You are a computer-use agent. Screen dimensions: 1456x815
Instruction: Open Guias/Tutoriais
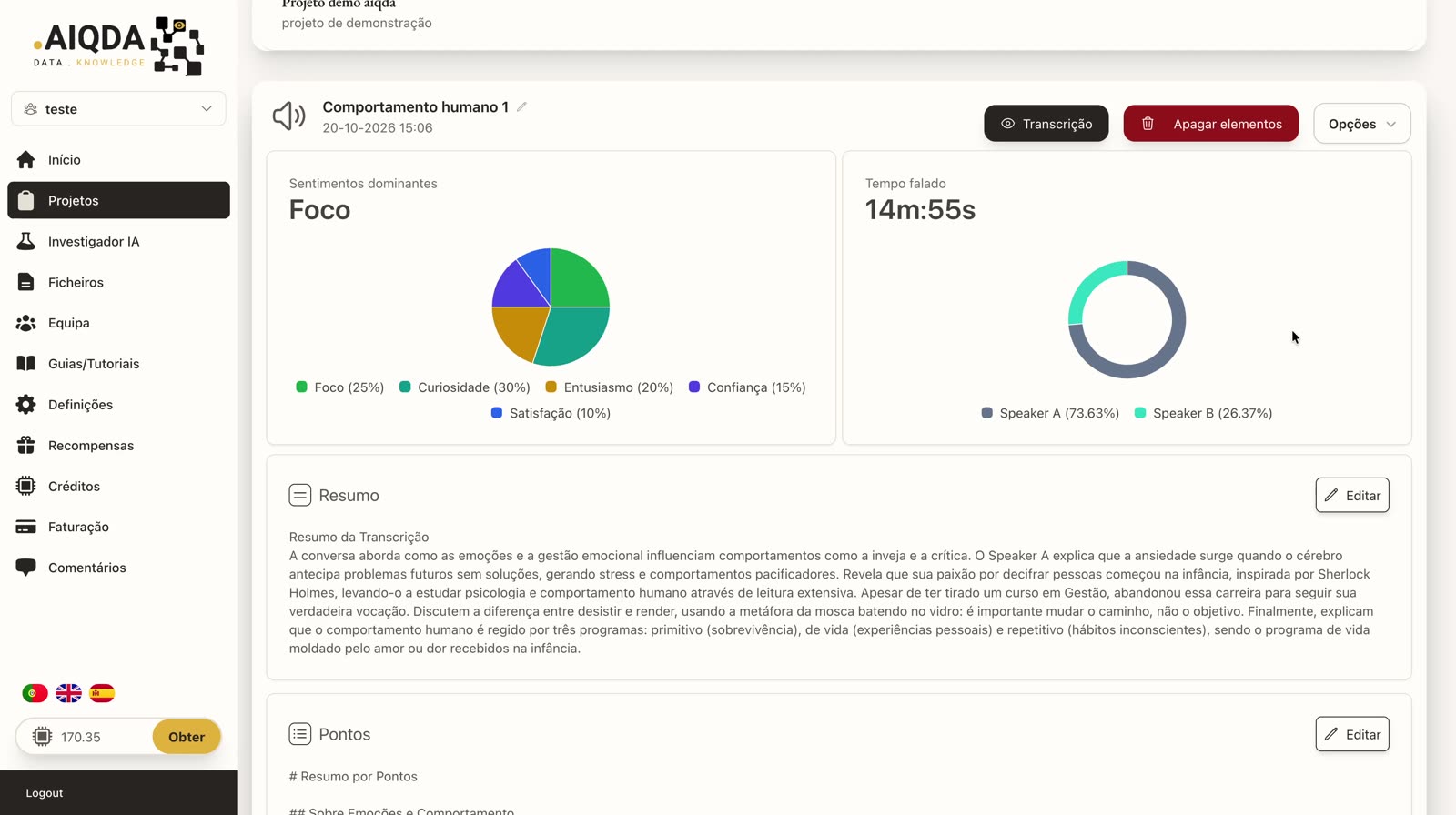[x=118, y=364]
